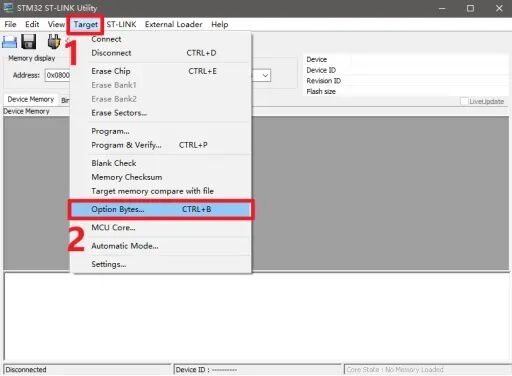Click the Flash size label
512x376 pixels.
coord(321,91)
